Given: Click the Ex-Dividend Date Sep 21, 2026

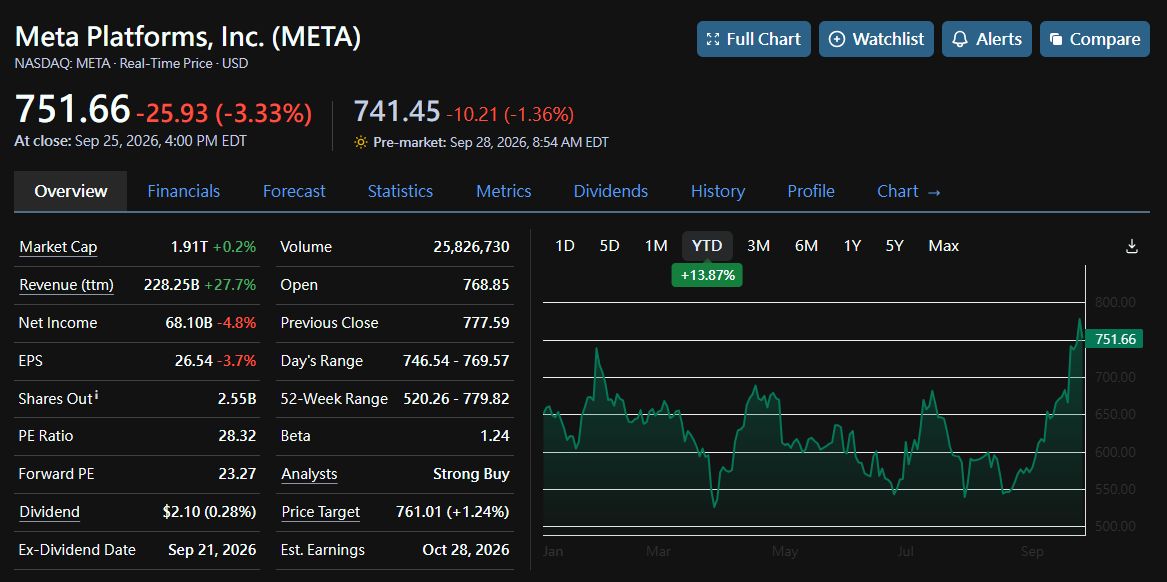Looking at the screenshot, I should point(212,550).
